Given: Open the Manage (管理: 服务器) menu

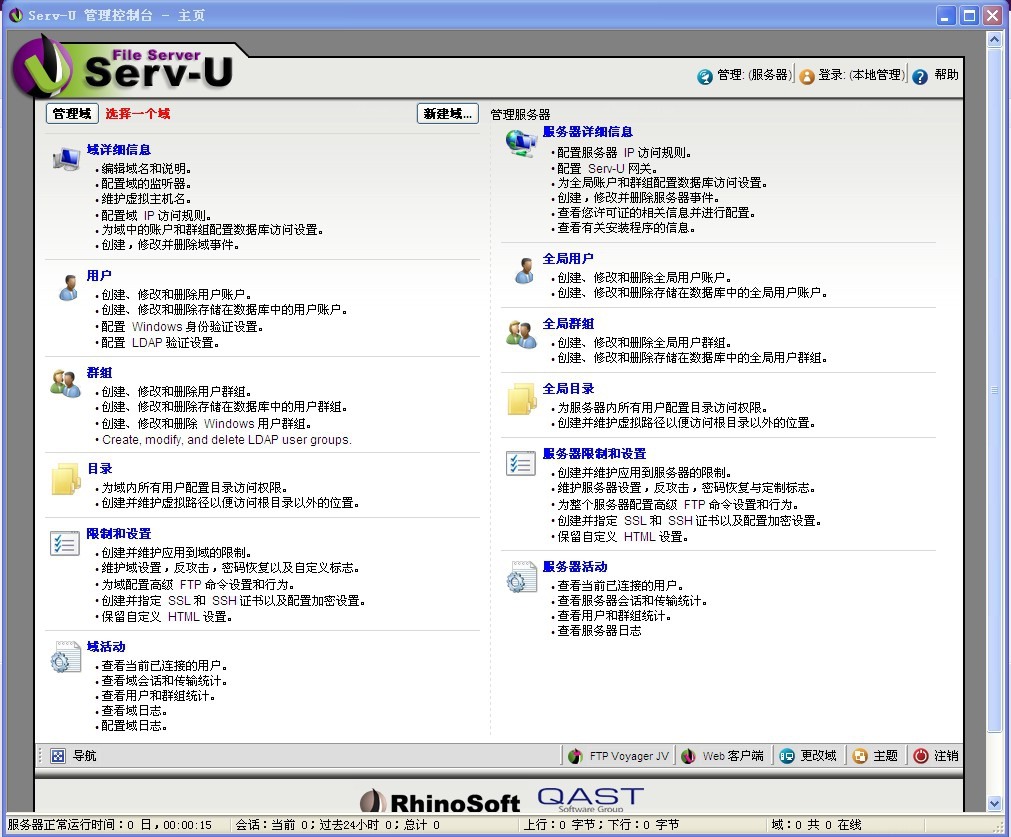Looking at the screenshot, I should click(744, 75).
